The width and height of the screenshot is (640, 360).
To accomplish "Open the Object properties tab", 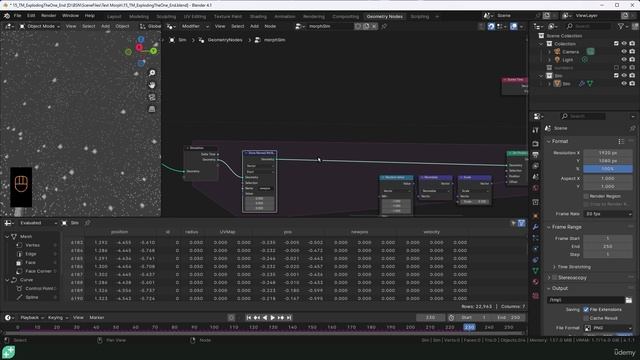I will pyautogui.click(x=536, y=216).
